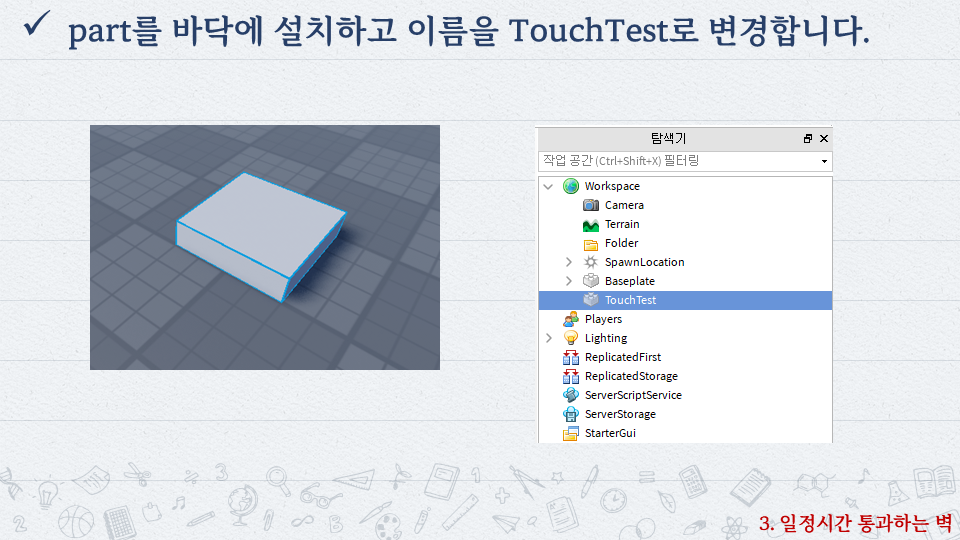
Task: Click the ReplicatedFirst icon
Action: [571, 357]
